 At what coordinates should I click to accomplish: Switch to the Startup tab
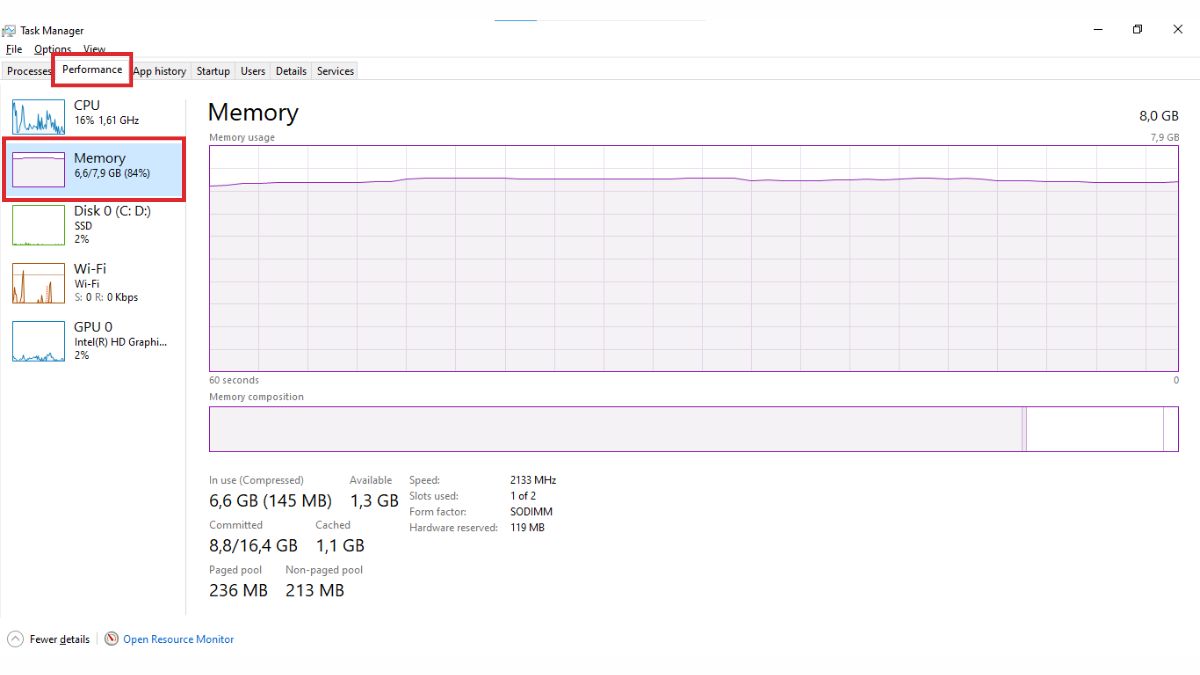pyautogui.click(x=213, y=71)
